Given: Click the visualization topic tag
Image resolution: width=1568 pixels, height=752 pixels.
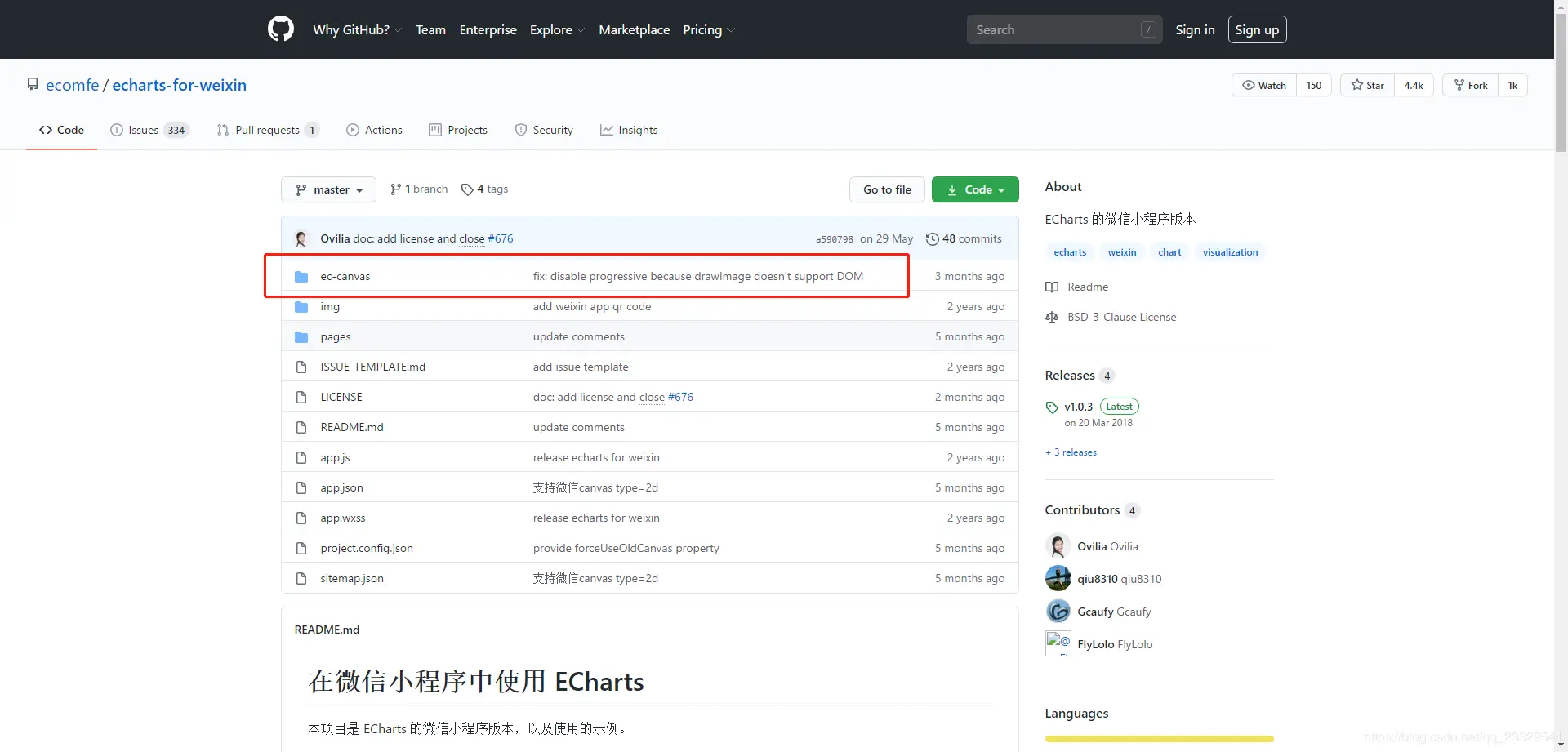Looking at the screenshot, I should 1230,252.
